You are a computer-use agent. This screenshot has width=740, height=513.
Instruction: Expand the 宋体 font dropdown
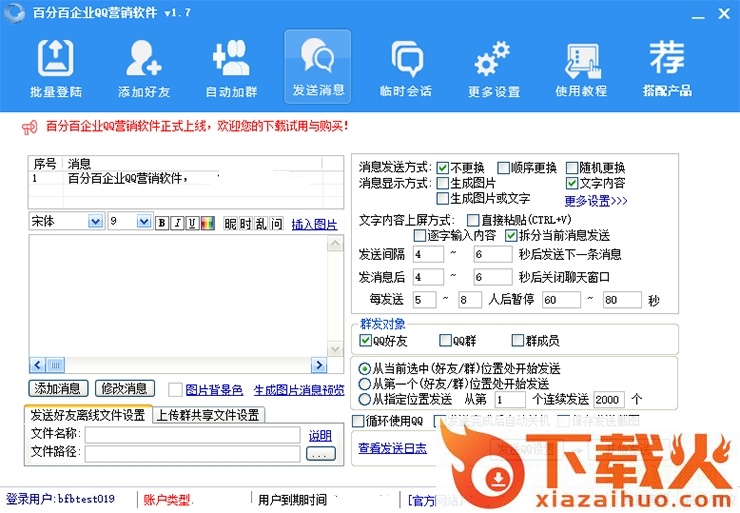coord(95,222)
